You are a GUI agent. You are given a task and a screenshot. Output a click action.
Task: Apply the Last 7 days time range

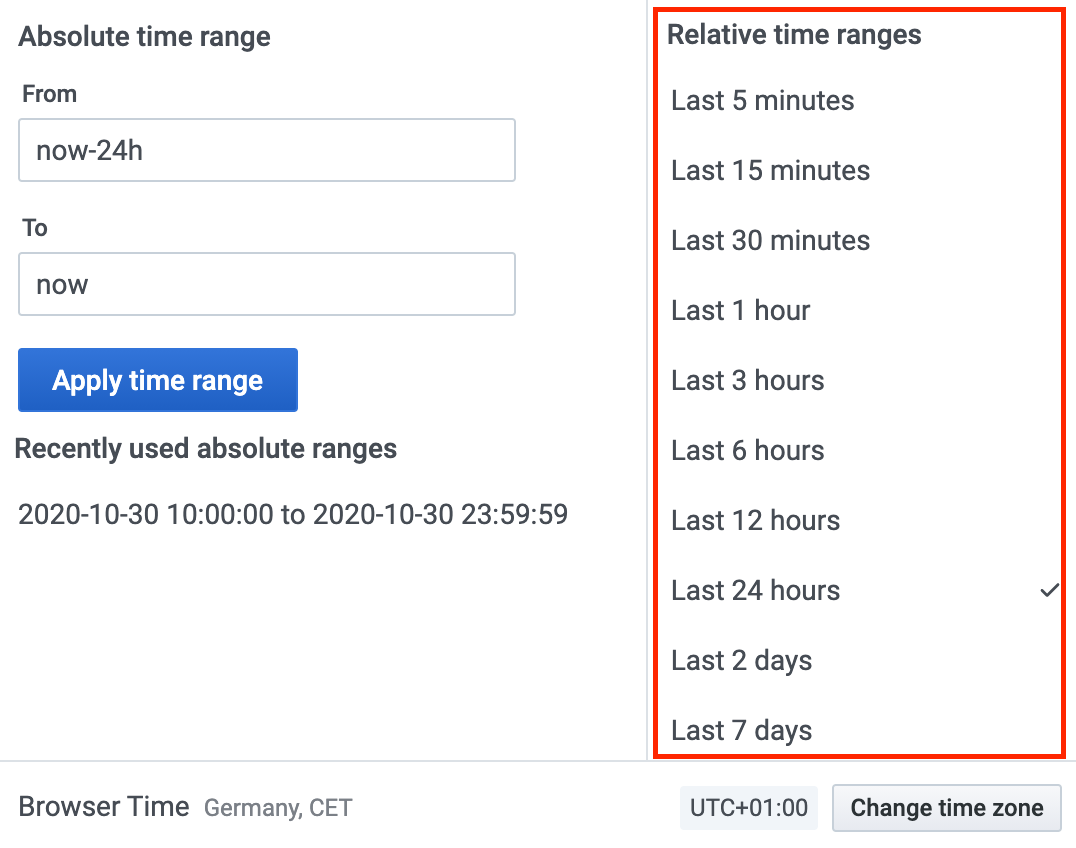click(x=741, y=730)
